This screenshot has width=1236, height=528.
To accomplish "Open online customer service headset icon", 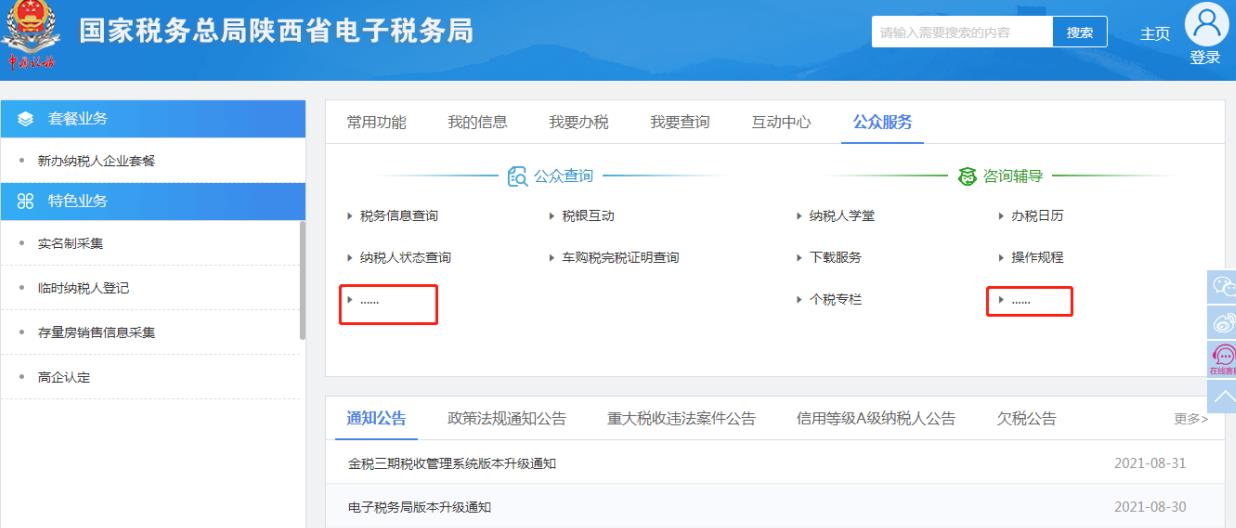I will (1224, 356).
